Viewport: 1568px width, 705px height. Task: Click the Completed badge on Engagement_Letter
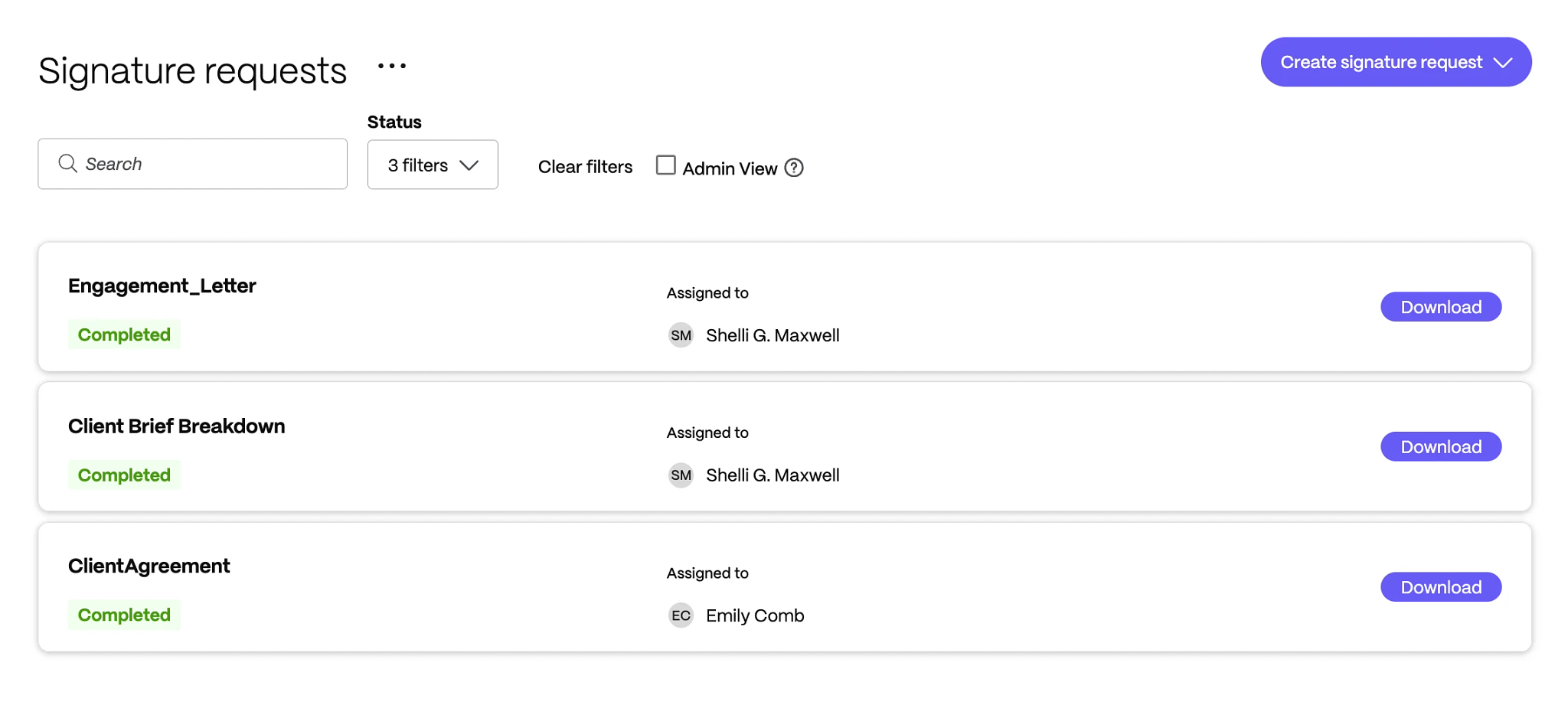coord(123,335)
